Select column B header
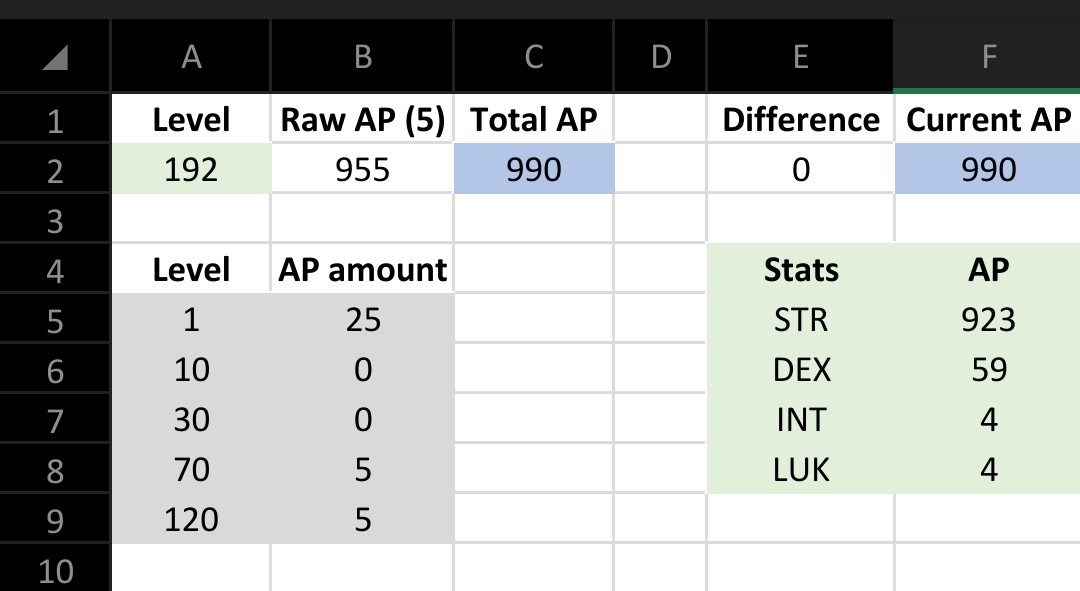 pos(362,58)
